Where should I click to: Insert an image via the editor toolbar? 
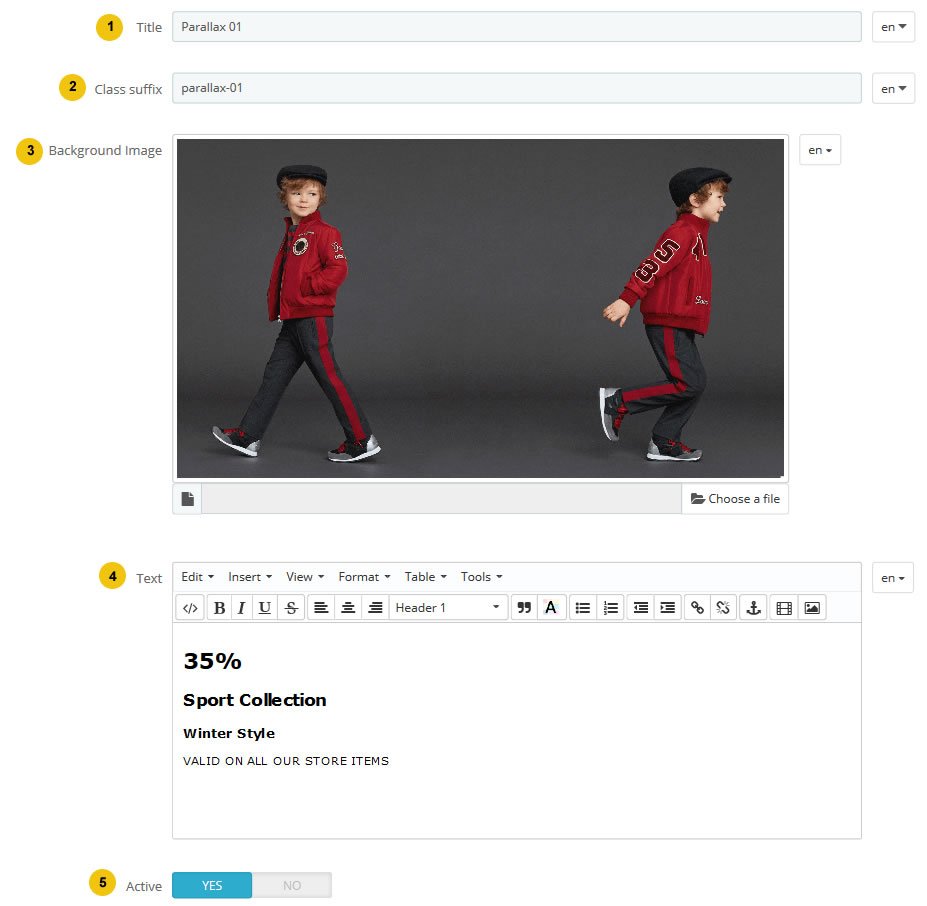click(x=812, y=608)
